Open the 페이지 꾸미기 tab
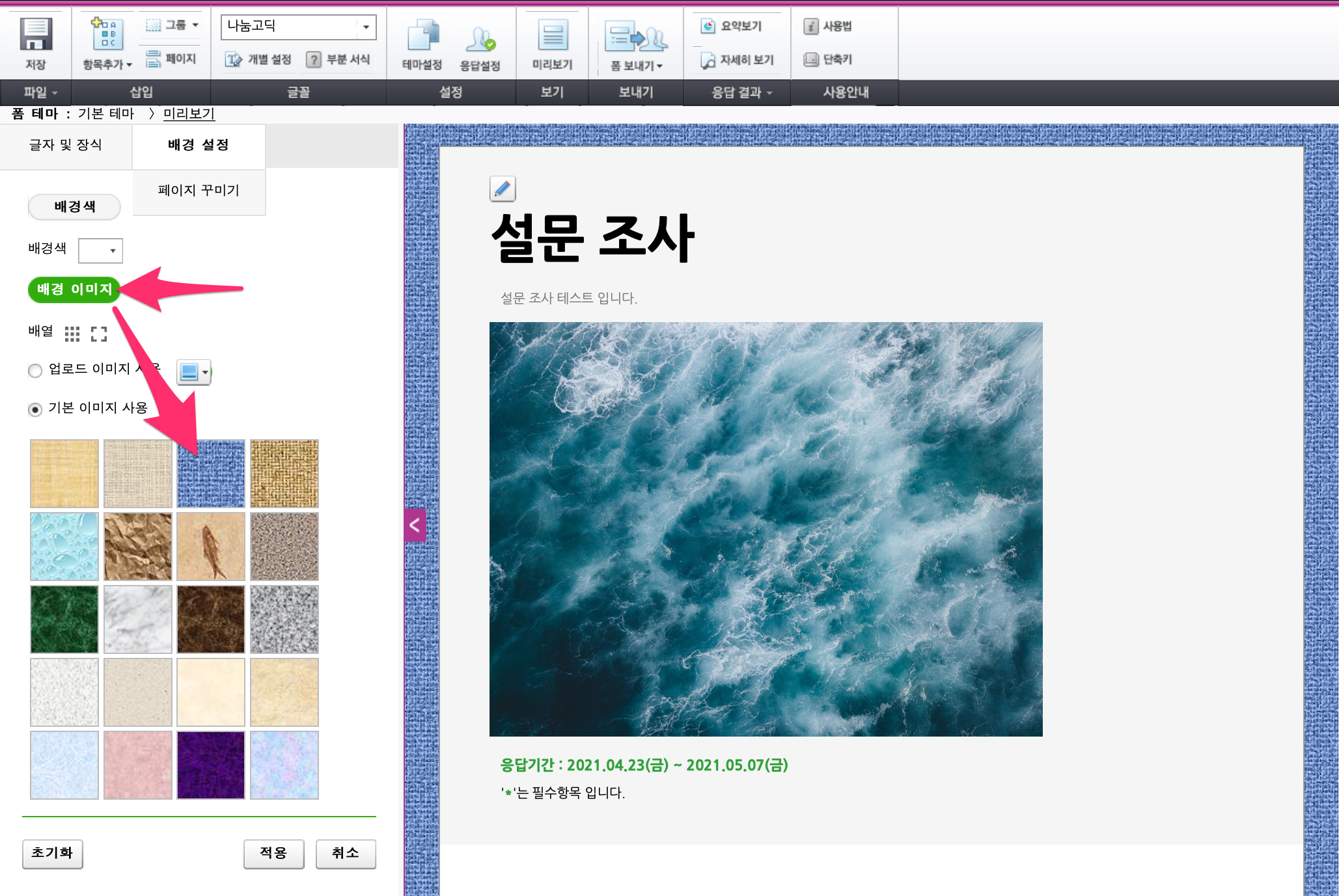The height and width of the screenshot is (896, 1339). pyautogui.click(x=199, y=191)
